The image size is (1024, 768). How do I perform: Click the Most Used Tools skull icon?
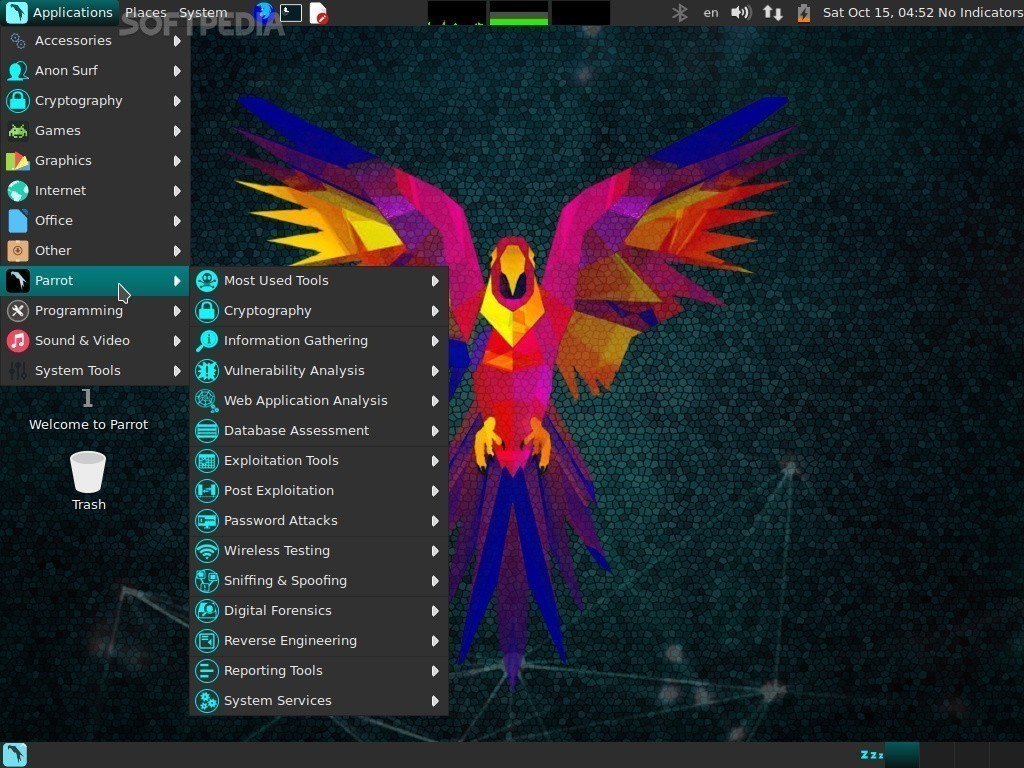[207, 281]
